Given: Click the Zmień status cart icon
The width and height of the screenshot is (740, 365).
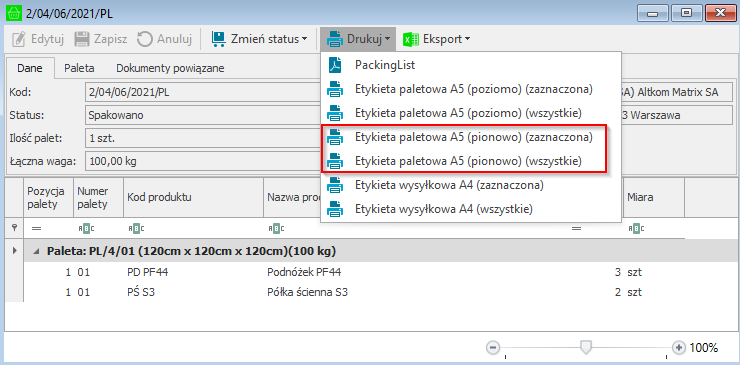Looking at the screenshot, I should pyautogui.click(x=218, y=39).
